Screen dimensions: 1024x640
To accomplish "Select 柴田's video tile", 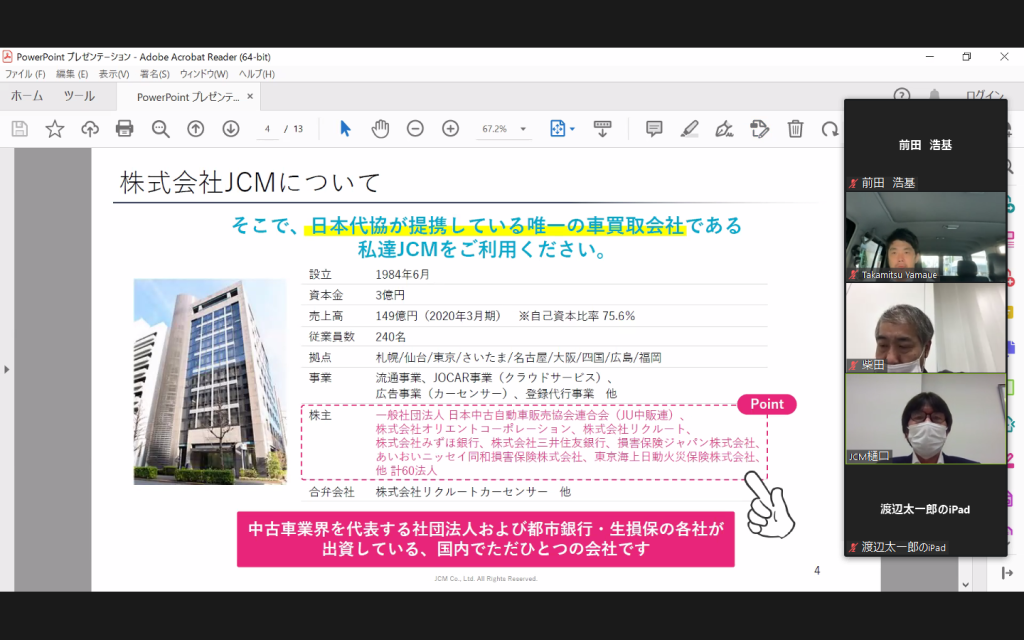I will click(925, 327).
